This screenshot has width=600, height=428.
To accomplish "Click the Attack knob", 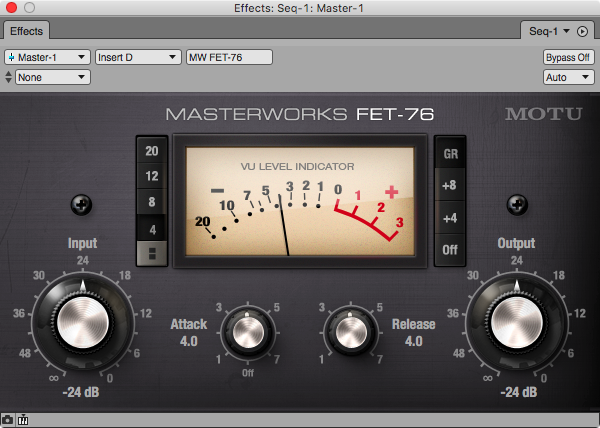I will click(248, 333).
